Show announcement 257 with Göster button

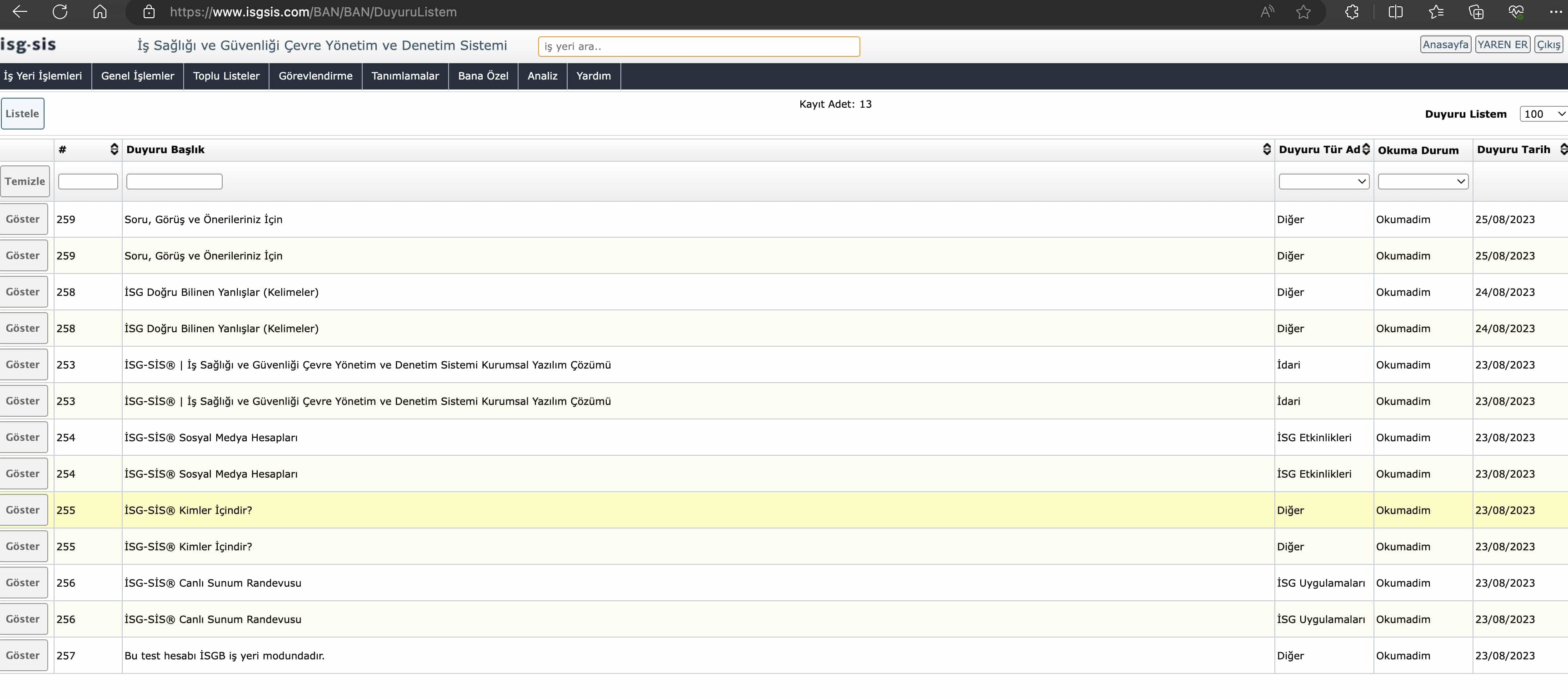(23, 655)
